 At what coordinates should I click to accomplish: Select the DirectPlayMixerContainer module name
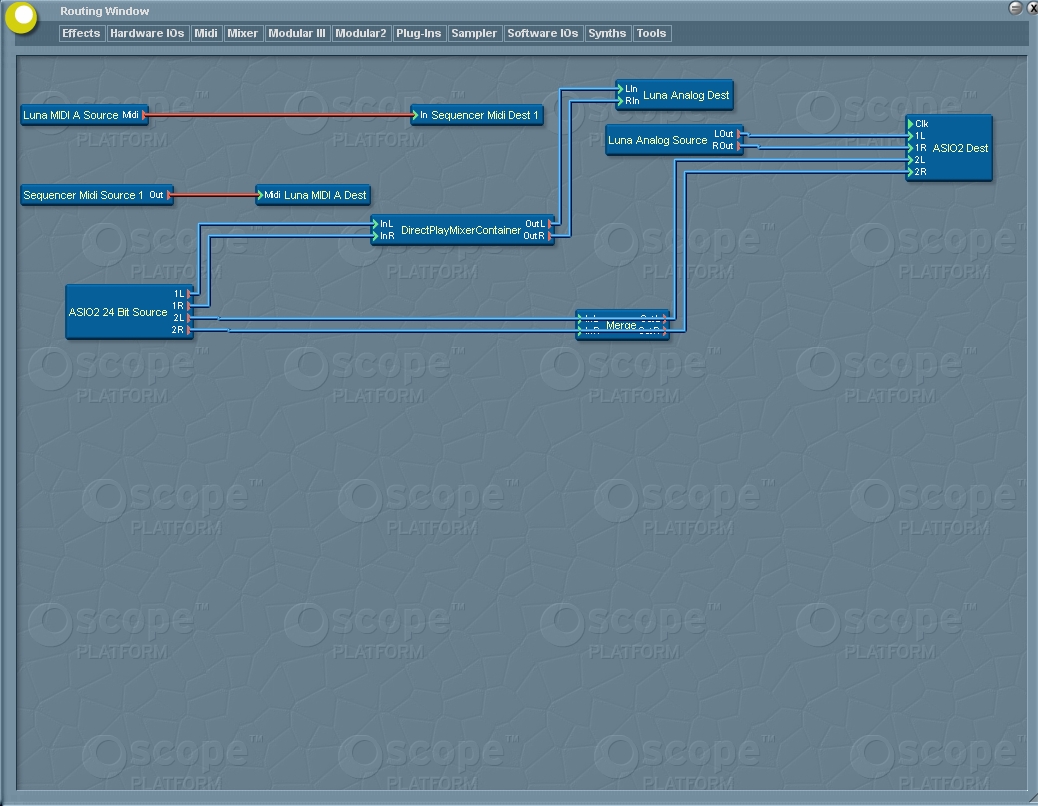point(461,230)
